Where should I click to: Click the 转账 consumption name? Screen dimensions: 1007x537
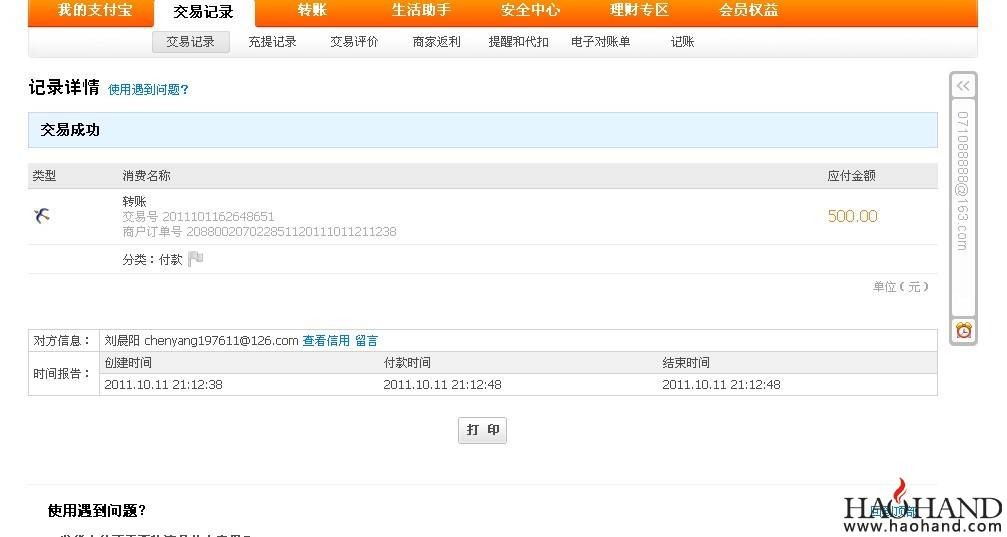[x=134, y=202]
